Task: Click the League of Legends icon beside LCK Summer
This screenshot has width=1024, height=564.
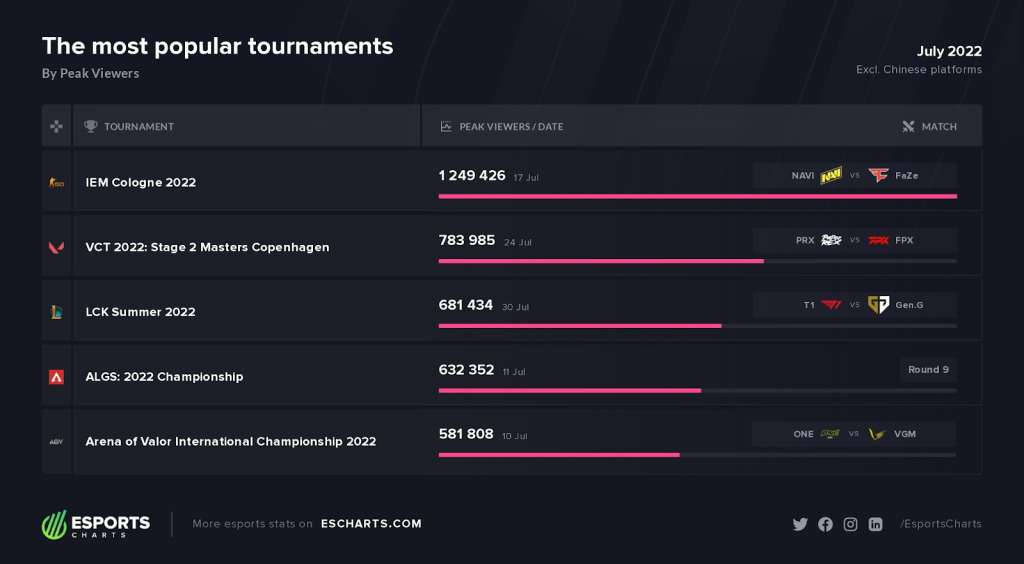Action: 57,312
